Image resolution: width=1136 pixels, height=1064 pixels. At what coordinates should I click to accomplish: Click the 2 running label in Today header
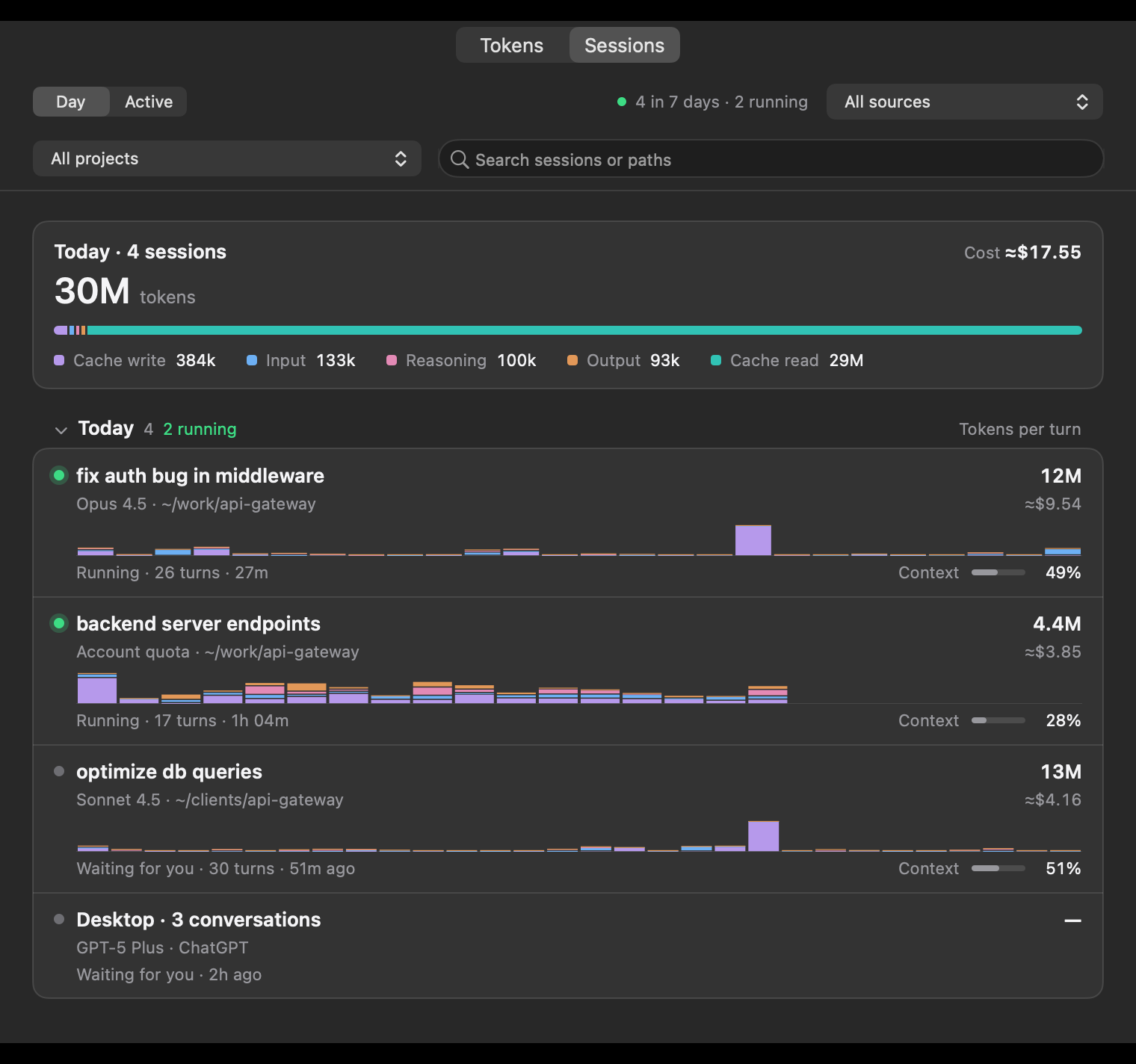(200, 429)
